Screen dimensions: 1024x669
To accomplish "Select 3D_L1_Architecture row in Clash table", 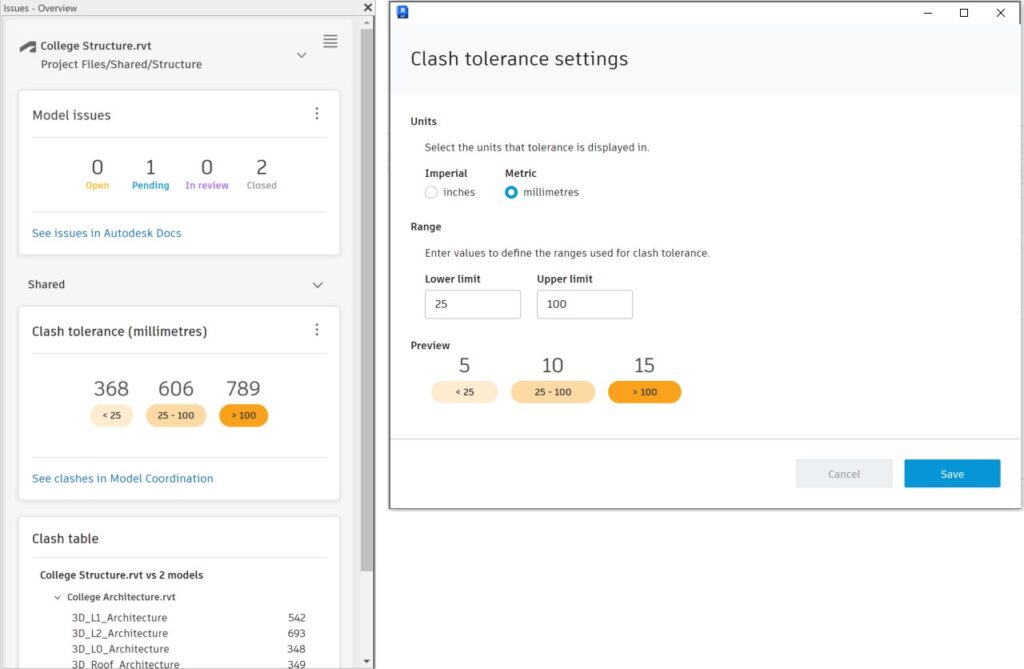I will click(188, 617).
